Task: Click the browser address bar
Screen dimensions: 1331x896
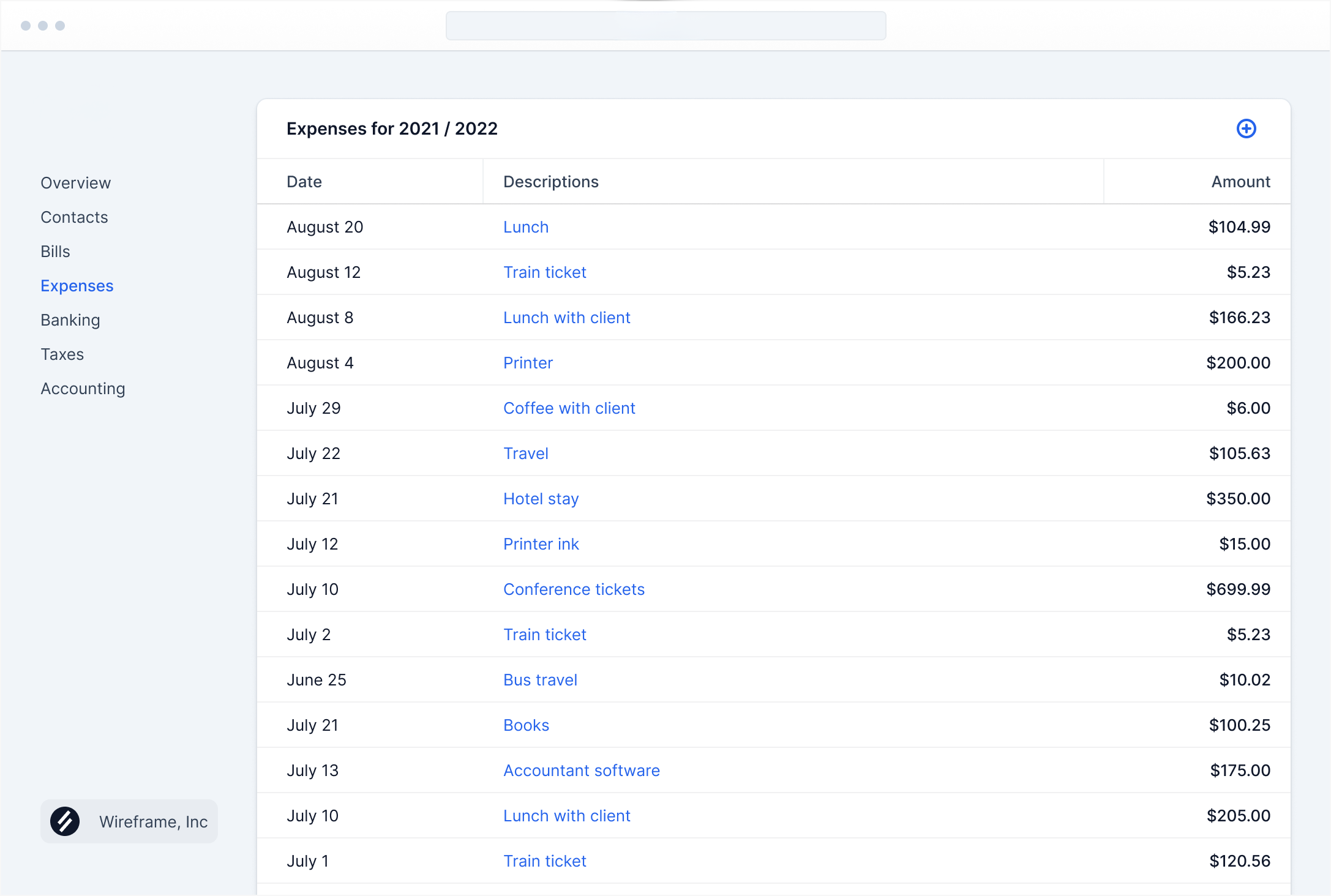Action: pos(665,26)
